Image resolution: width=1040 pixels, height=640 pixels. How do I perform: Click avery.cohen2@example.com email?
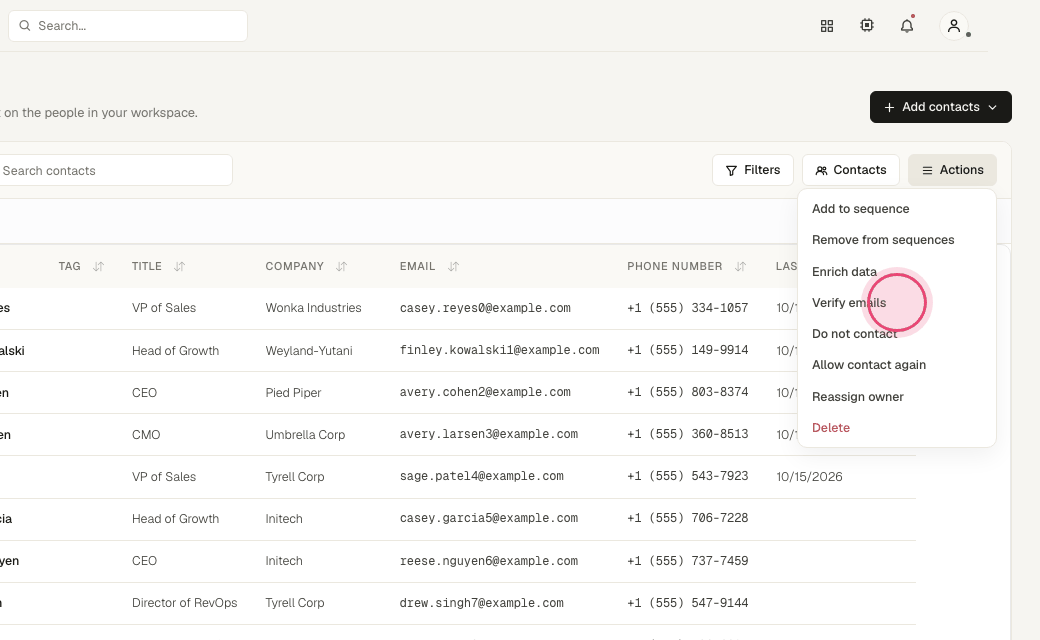click(x=485, y=392)
